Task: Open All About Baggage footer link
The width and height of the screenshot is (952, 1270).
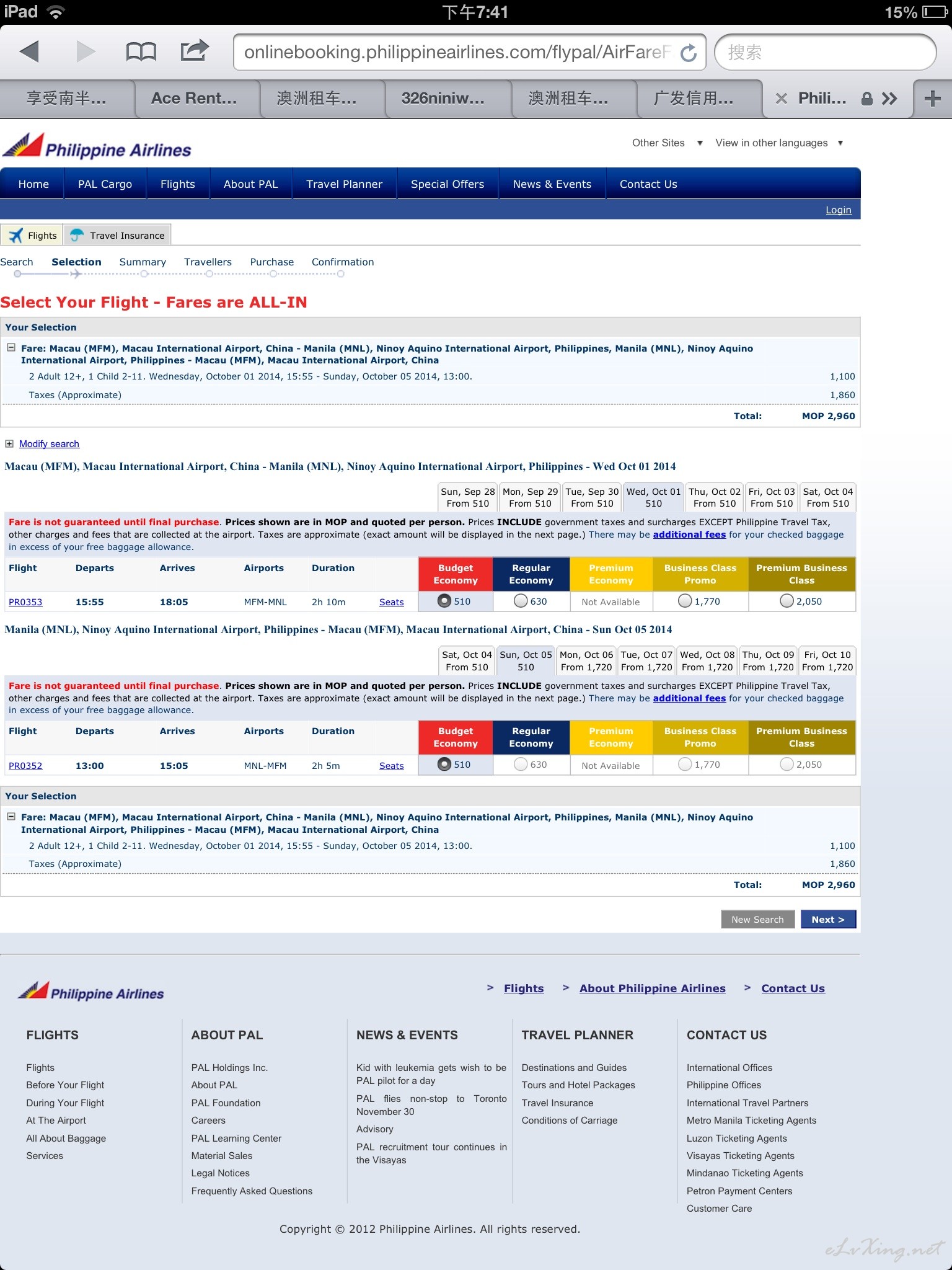Action: (x=66, y=1139)
